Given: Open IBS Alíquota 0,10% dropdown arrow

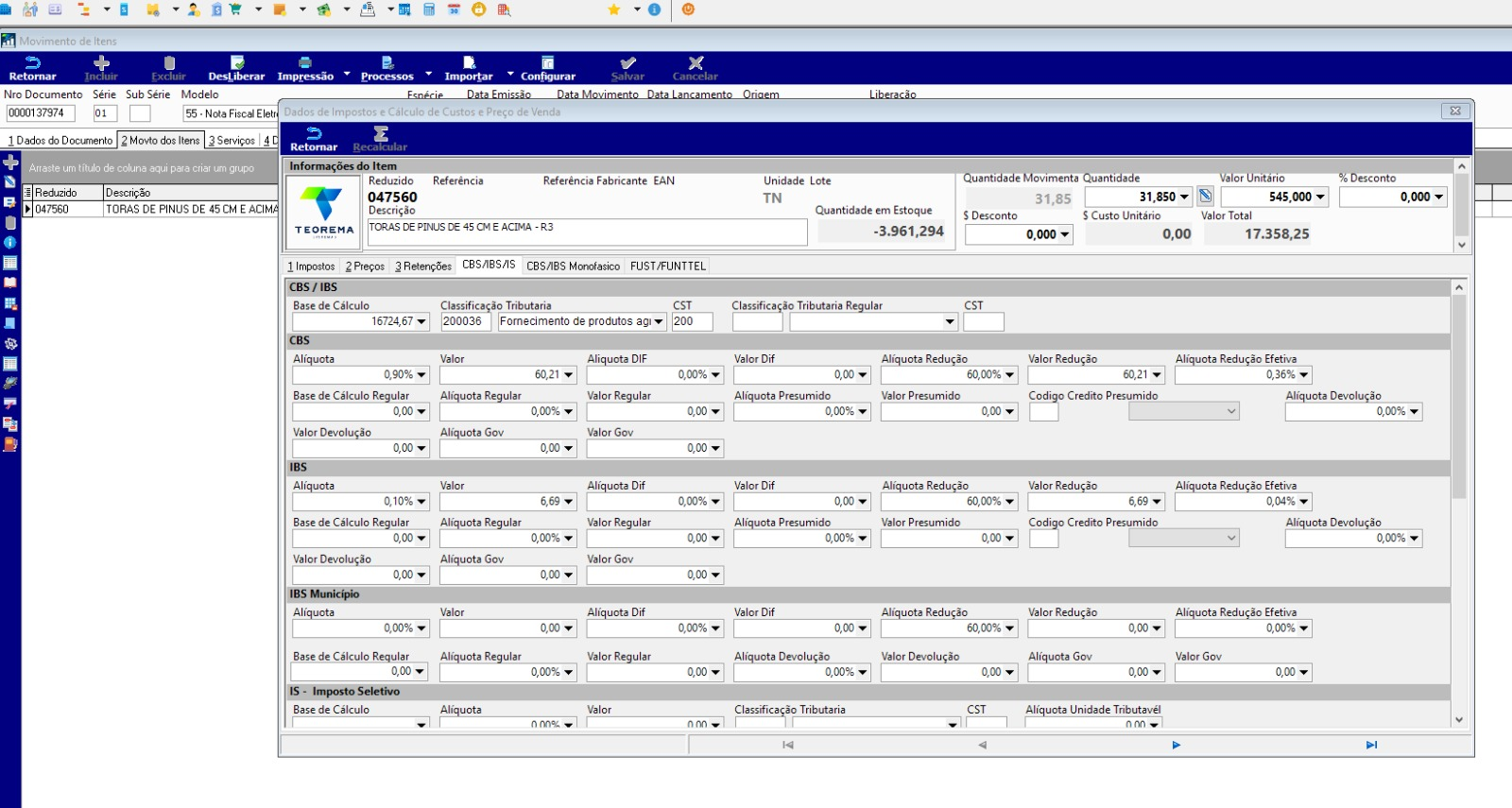Looking at the screenshot, I should pyautogui.click(x=421, y=502).
